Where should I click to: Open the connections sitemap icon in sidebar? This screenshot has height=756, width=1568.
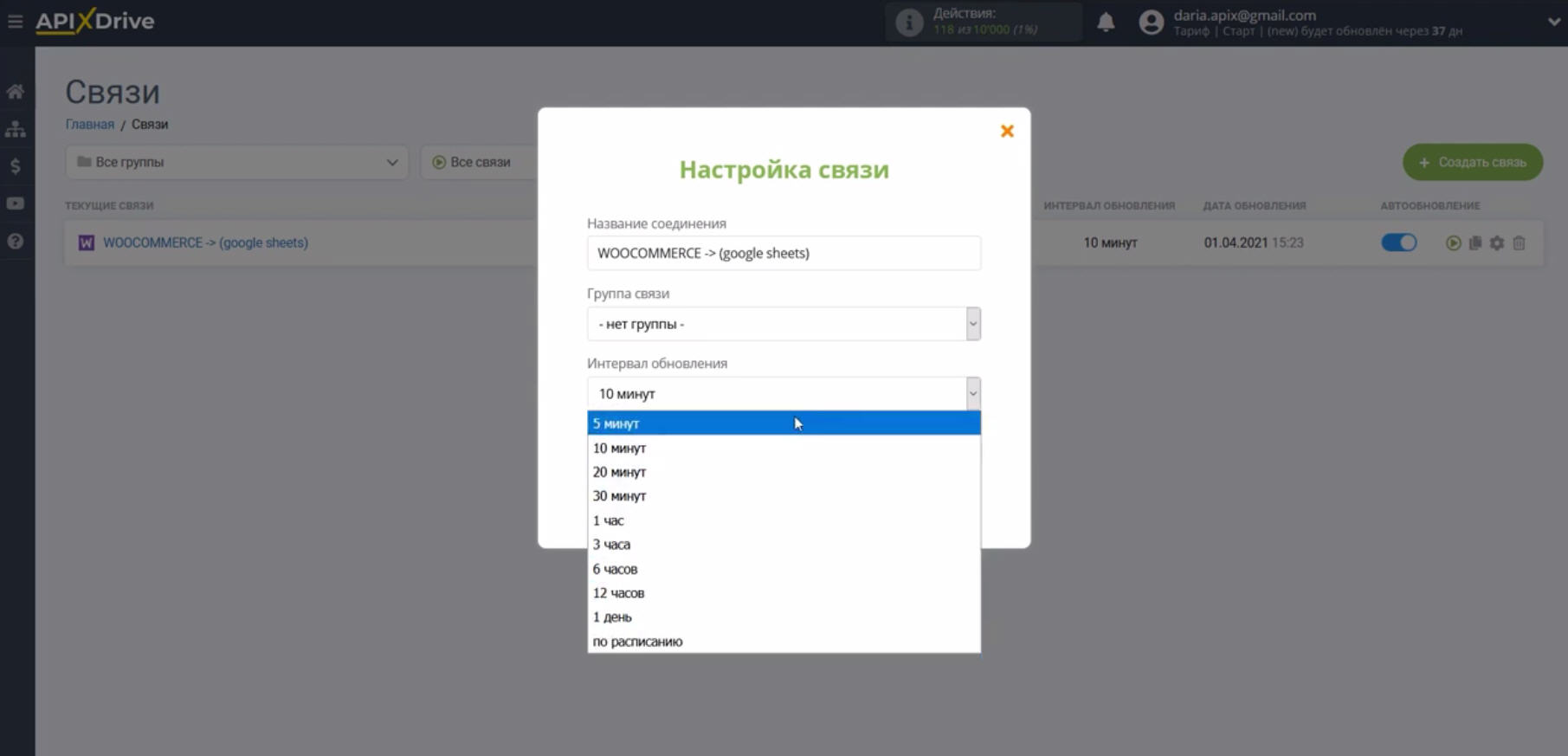[x=16, y=129]
